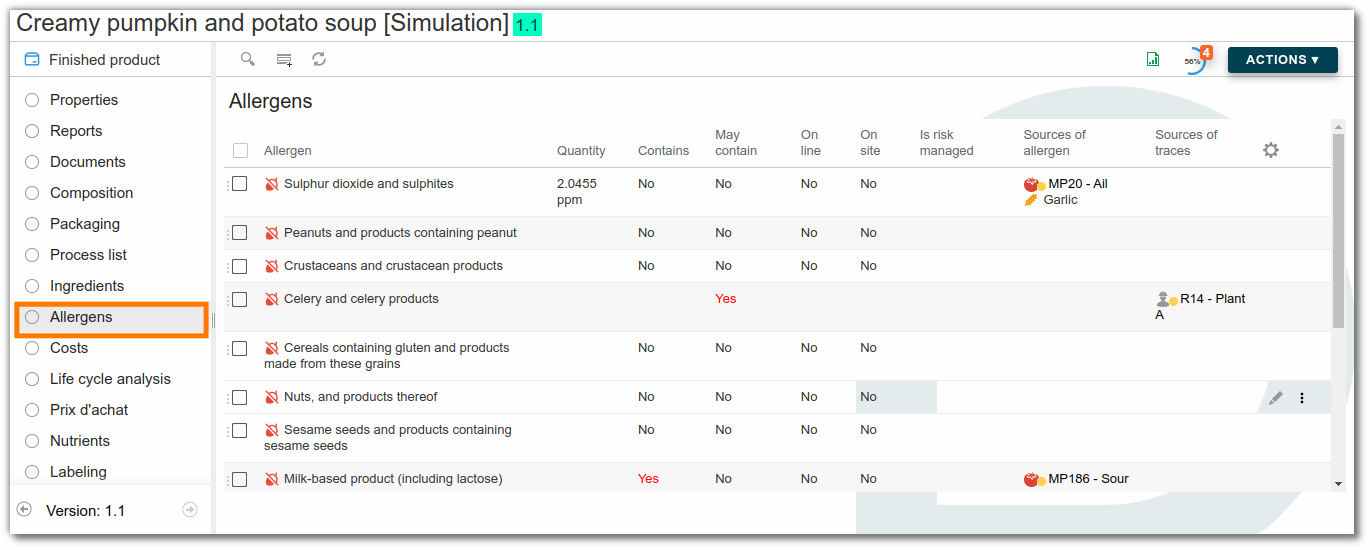
Task: Switch to the Nutrients section
Action: (x=80, y=441)
